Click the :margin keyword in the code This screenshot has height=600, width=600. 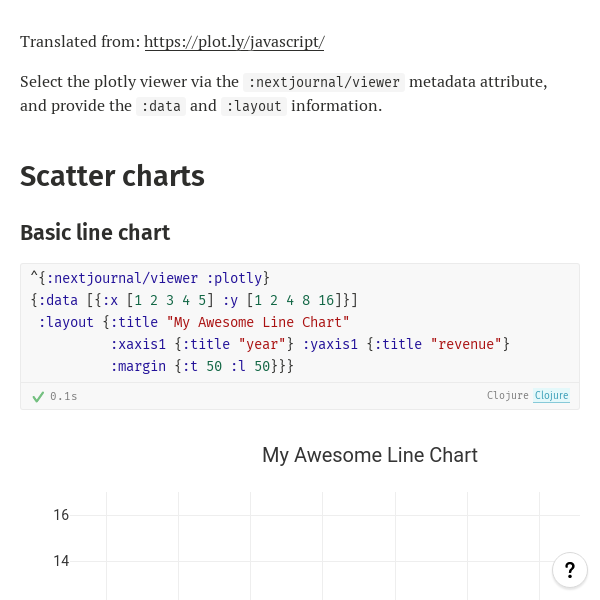(139, 366)
